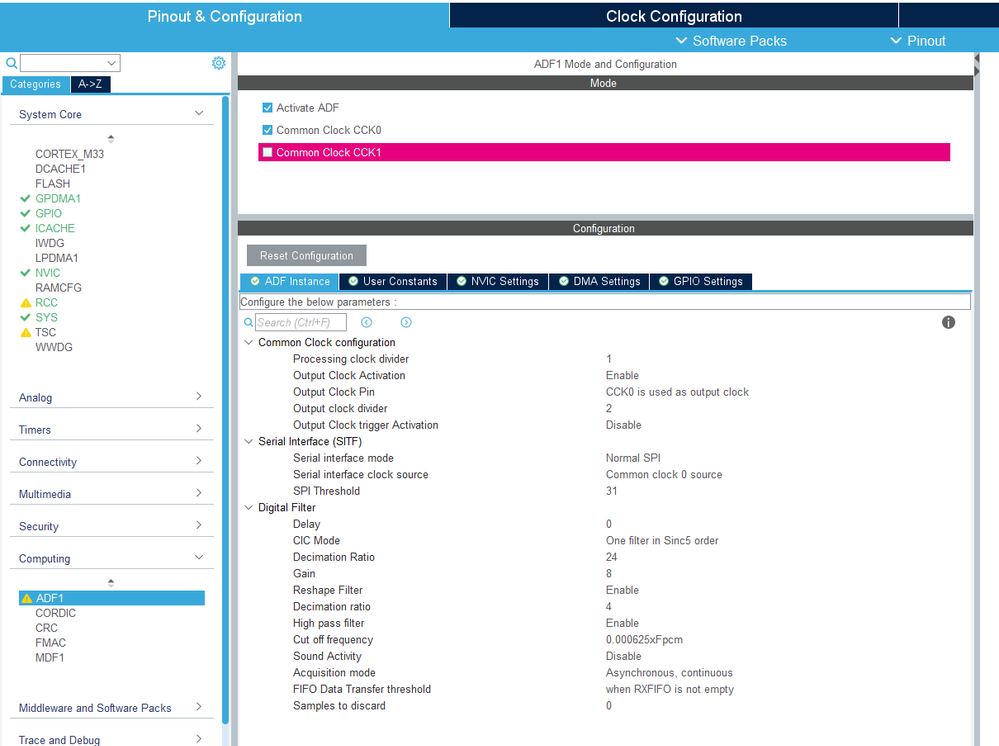Select CORDIC in Computing list
The height and width of the screenshot is (746, 999).
click(55, 613)
